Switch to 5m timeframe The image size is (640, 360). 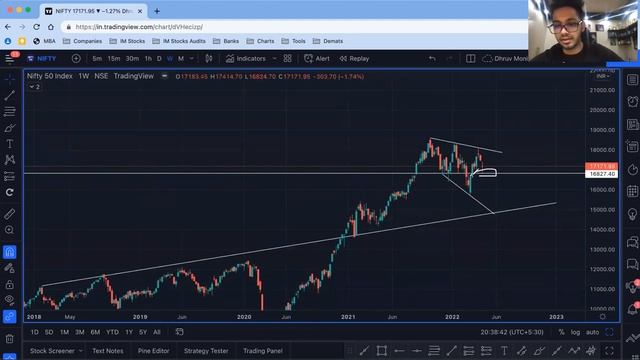tap(97, 58)
